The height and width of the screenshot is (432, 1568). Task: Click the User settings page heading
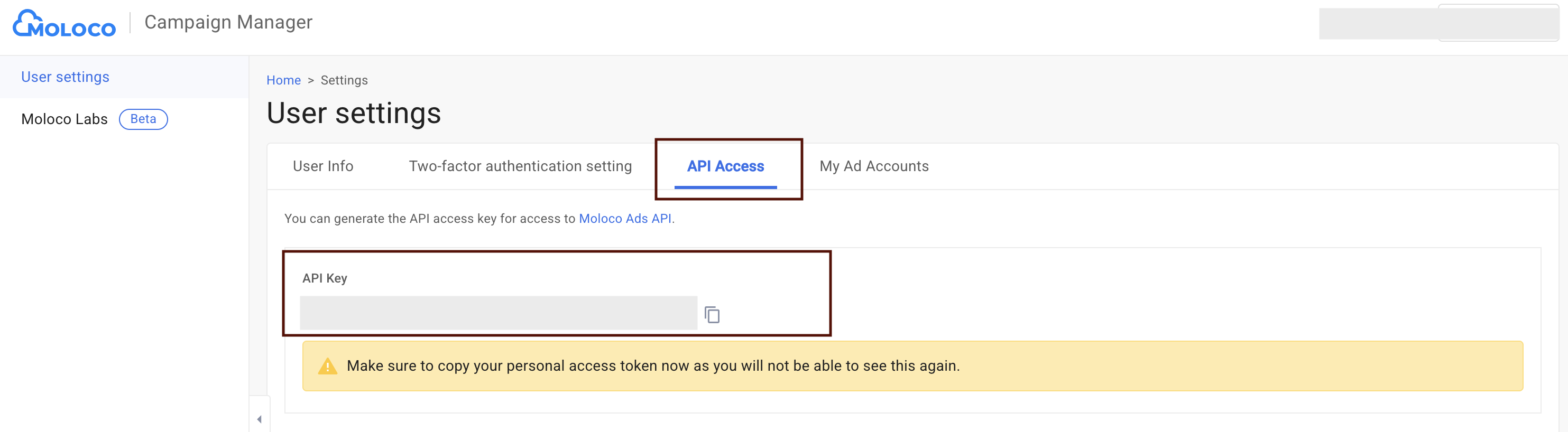pyautogui.click(x=354, y=113)
